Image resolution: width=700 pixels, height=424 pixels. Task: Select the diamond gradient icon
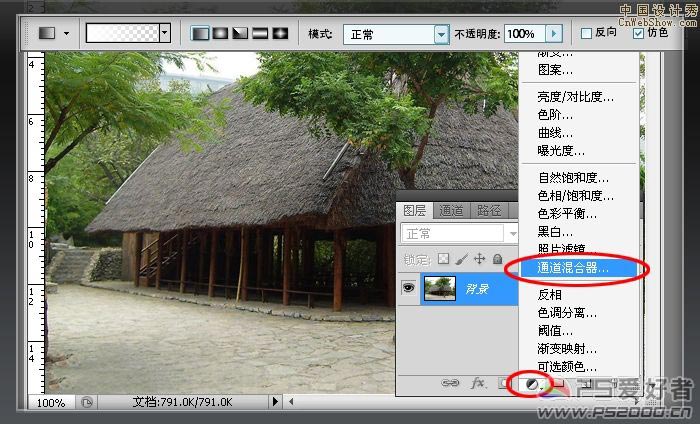pos(280,33)
